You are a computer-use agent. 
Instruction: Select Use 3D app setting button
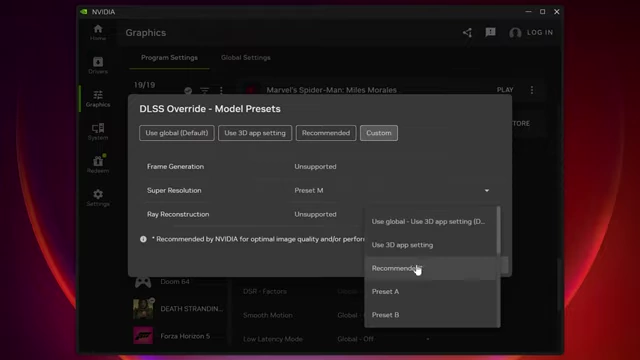pos(255,133)
